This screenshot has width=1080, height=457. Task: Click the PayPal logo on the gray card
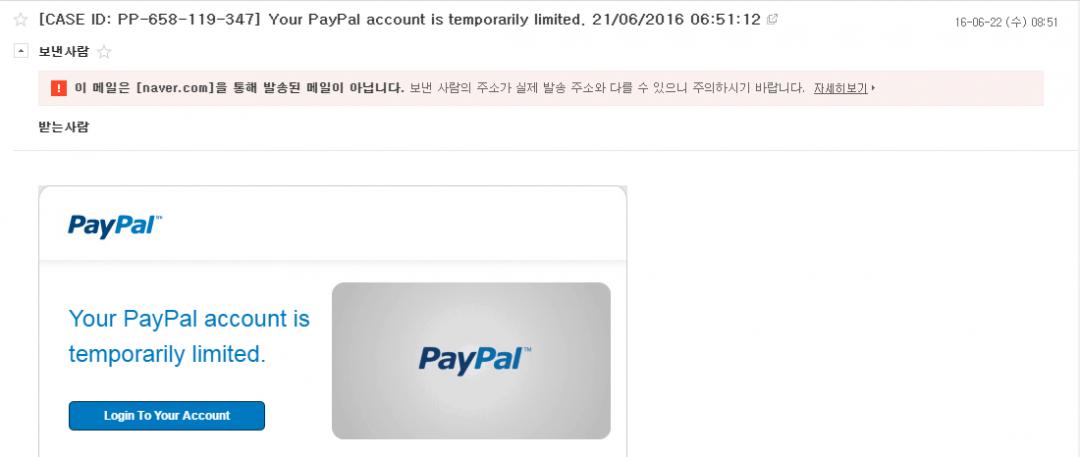click(475, 360)
